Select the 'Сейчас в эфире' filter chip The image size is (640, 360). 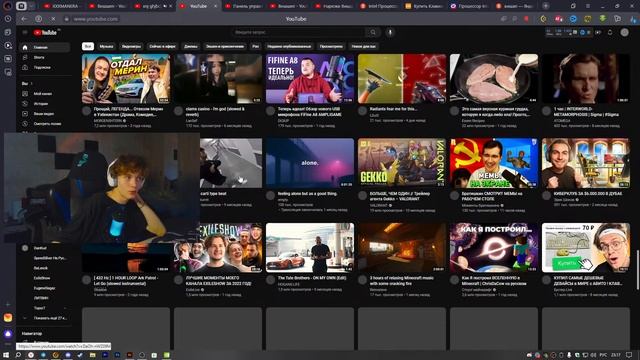tap(162, 47)
